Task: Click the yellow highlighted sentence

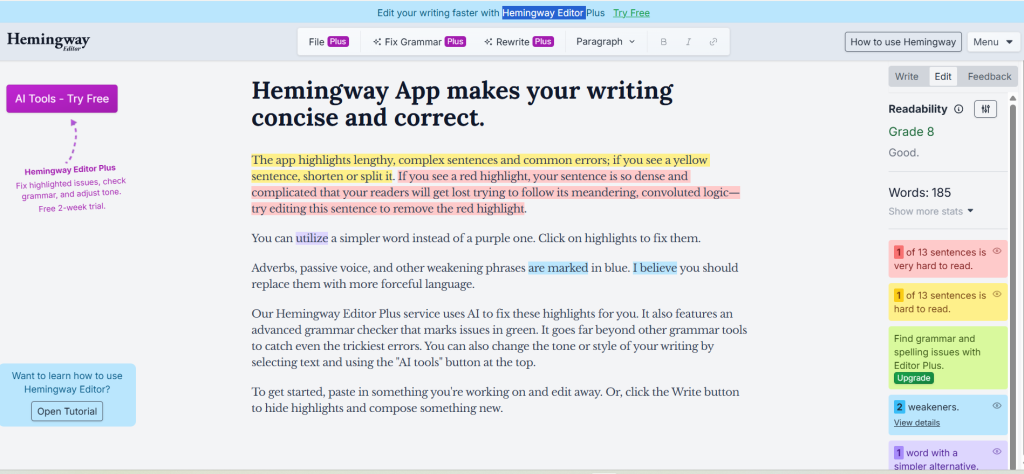Action: (x=480, y=168)
